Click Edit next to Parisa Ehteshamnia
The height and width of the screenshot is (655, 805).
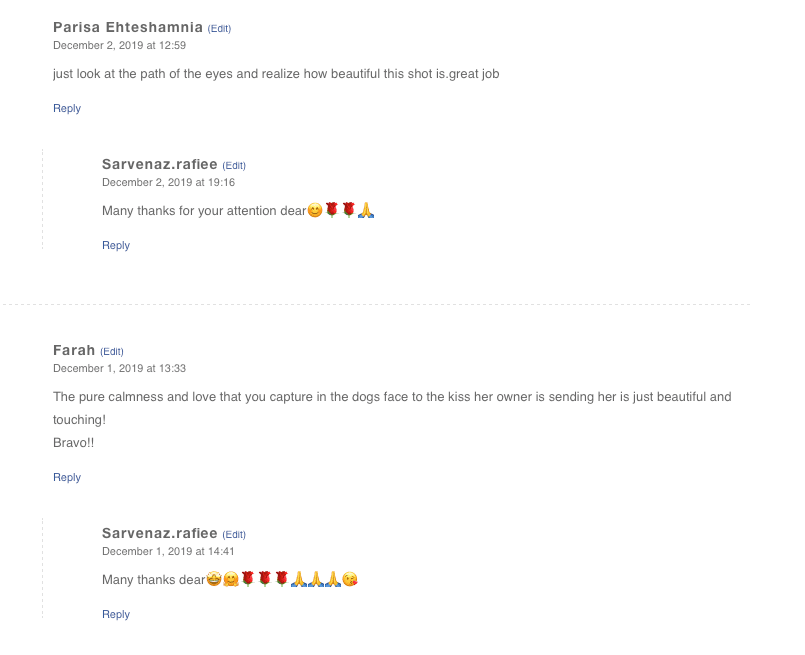pyautogui.click(x=219, y=28)
